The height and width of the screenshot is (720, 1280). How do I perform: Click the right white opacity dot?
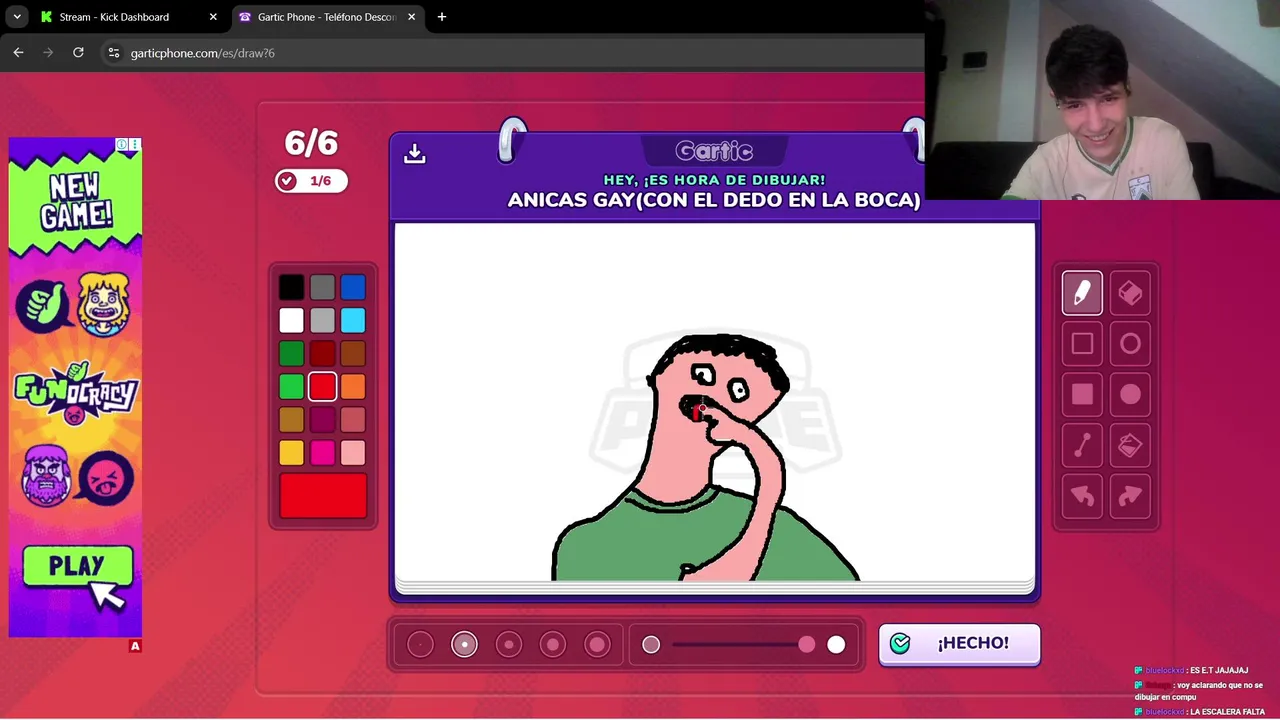tap(836, 645)
